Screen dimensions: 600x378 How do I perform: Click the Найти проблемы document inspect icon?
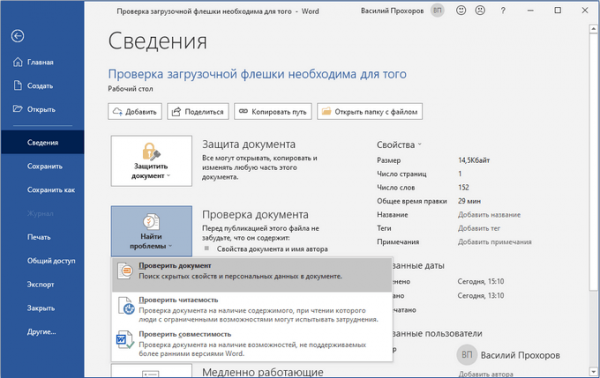tap(151, 222)
